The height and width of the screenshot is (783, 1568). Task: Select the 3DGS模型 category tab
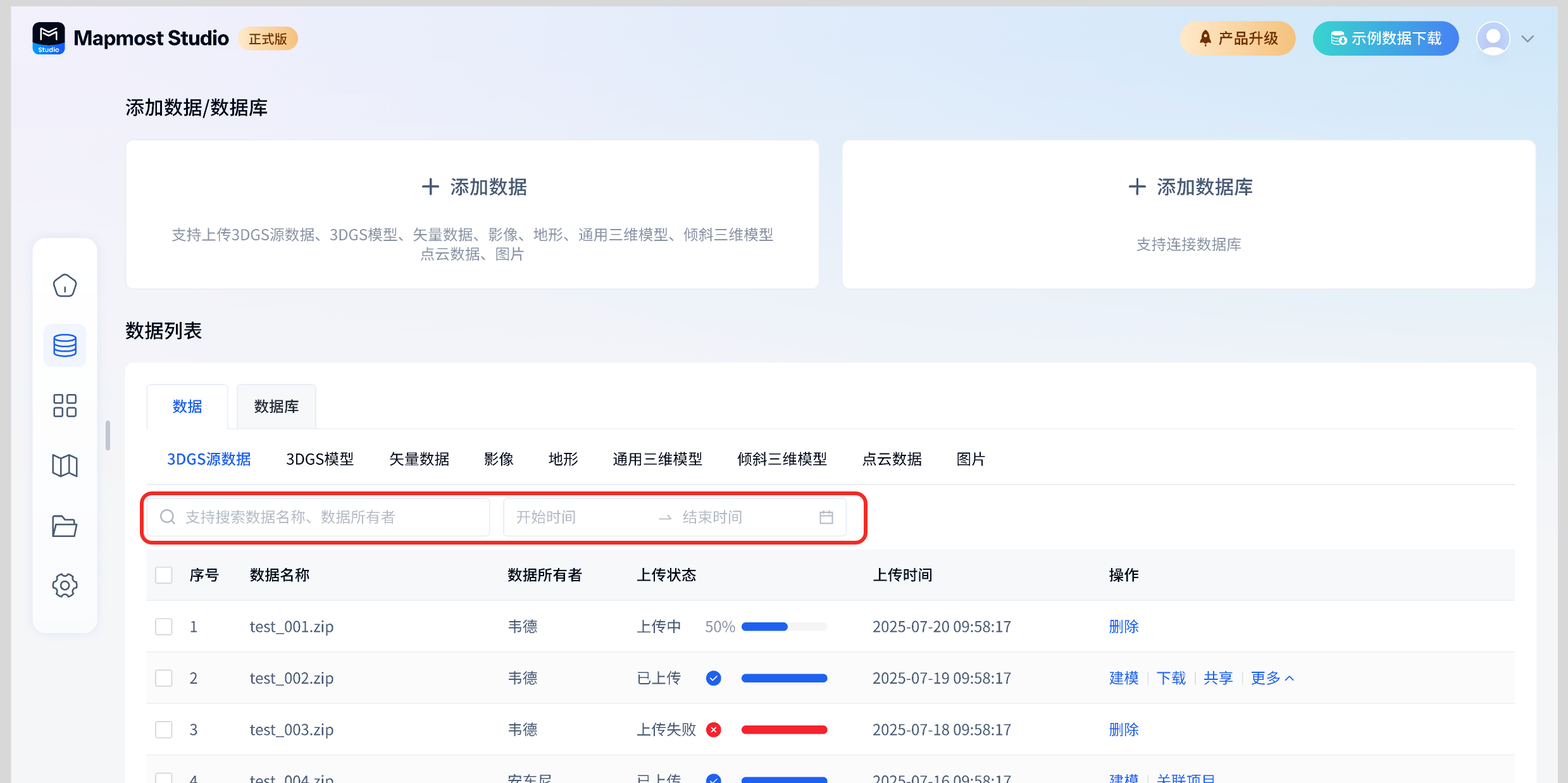[320, 459]
